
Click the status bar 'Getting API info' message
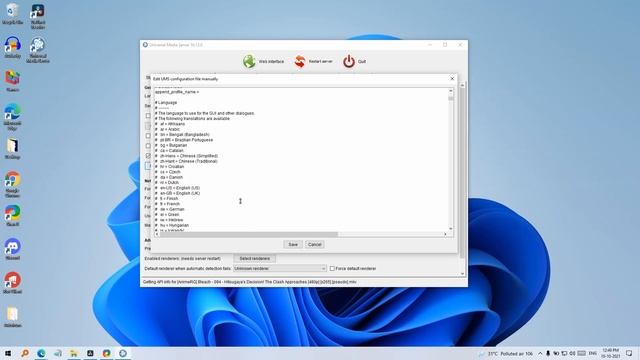pos(249,282)
